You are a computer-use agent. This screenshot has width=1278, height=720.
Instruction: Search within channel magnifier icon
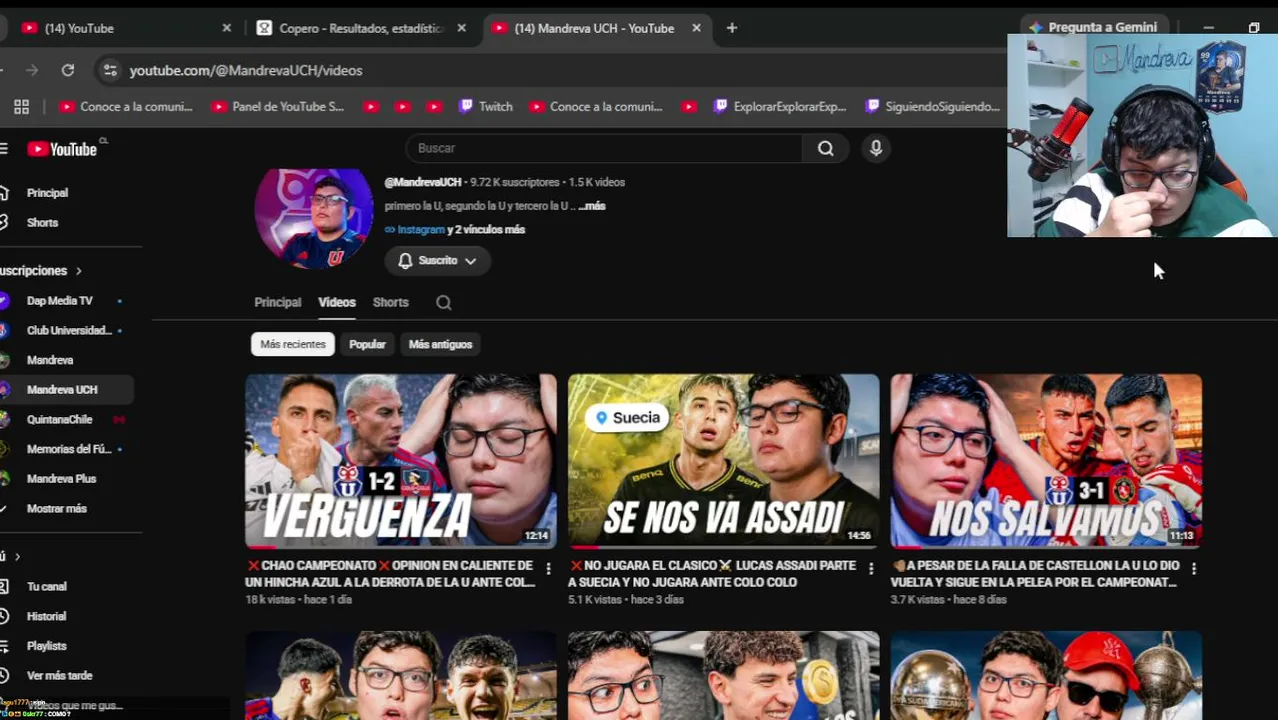[x=444, y=302]
